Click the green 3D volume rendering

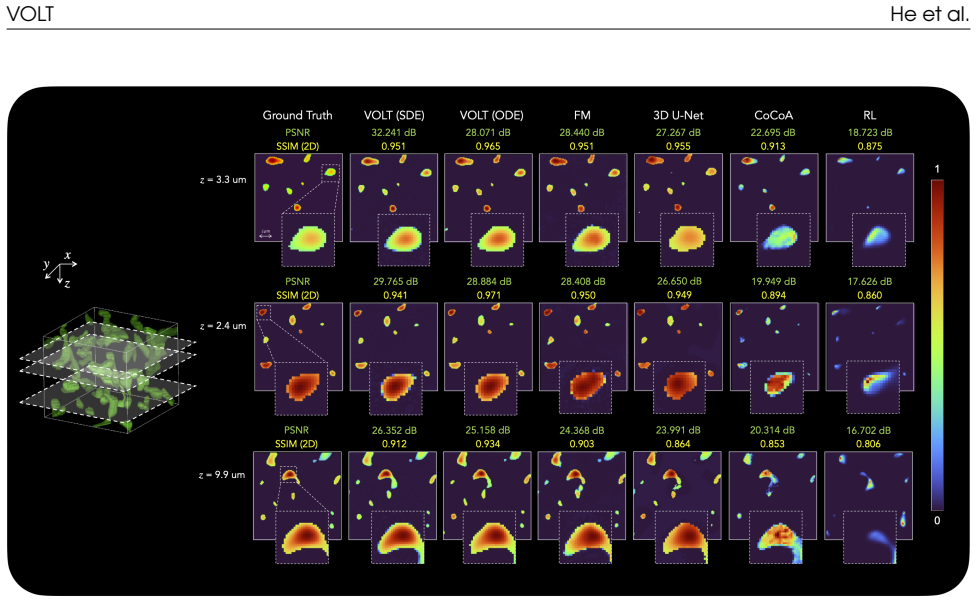pyautogui.click(x=107, y=369)
